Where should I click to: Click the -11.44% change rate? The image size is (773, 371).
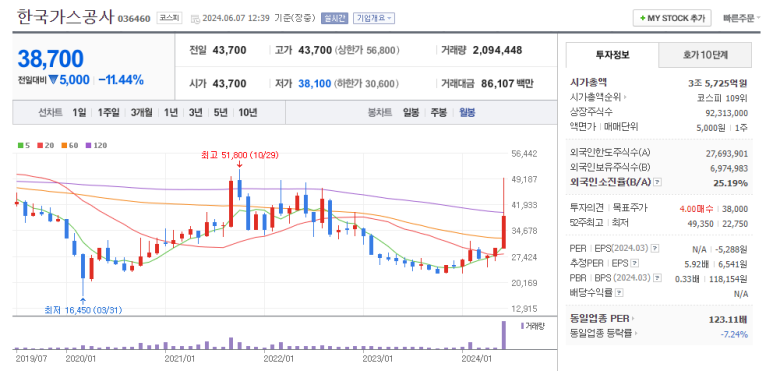coord(121,80)
